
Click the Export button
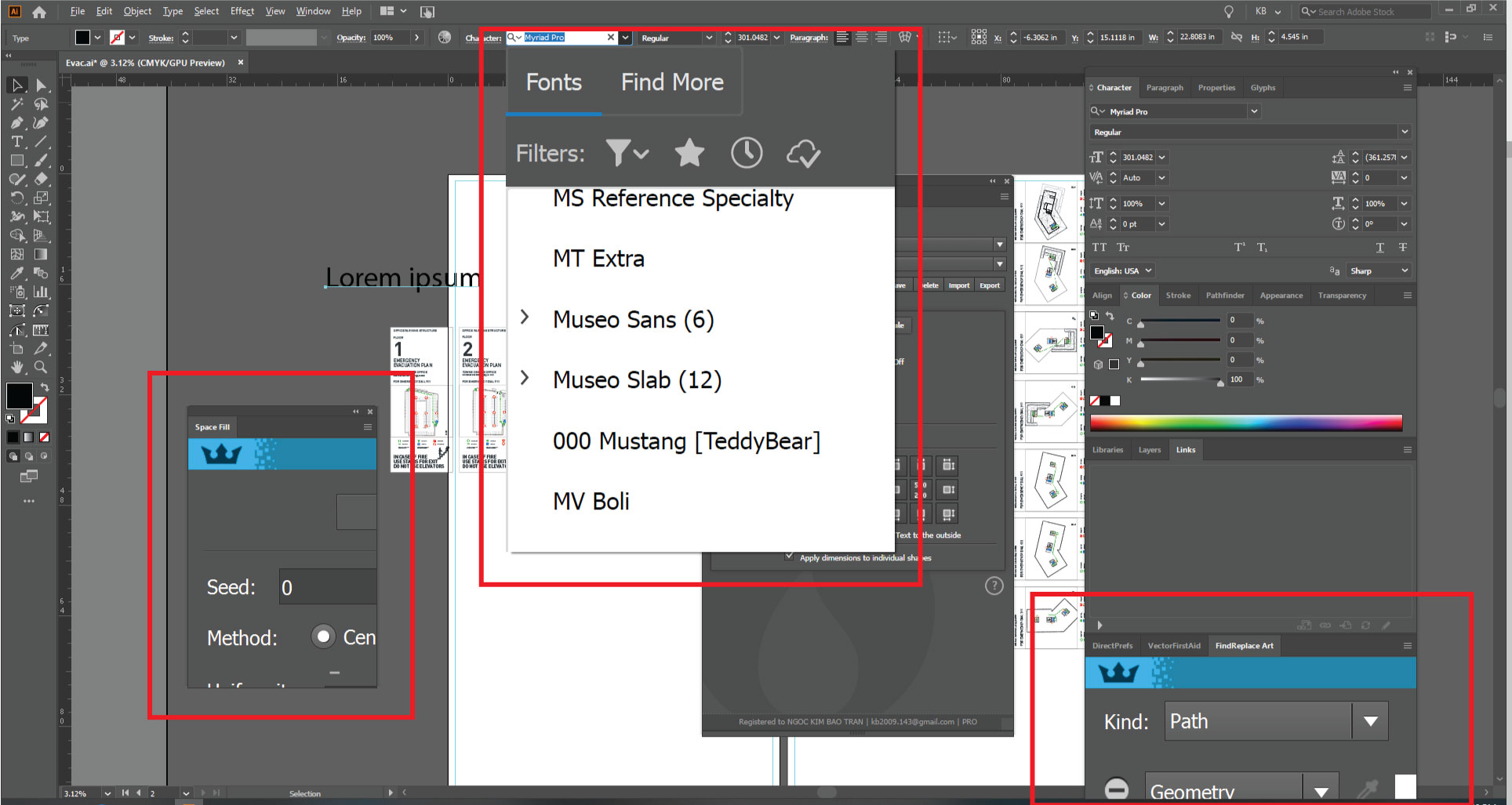(x=990, y=285)
